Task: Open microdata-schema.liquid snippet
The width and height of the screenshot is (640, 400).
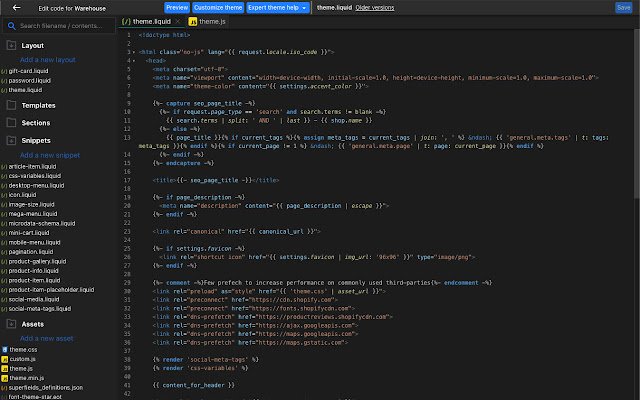Action: click(x=42, y=224)
